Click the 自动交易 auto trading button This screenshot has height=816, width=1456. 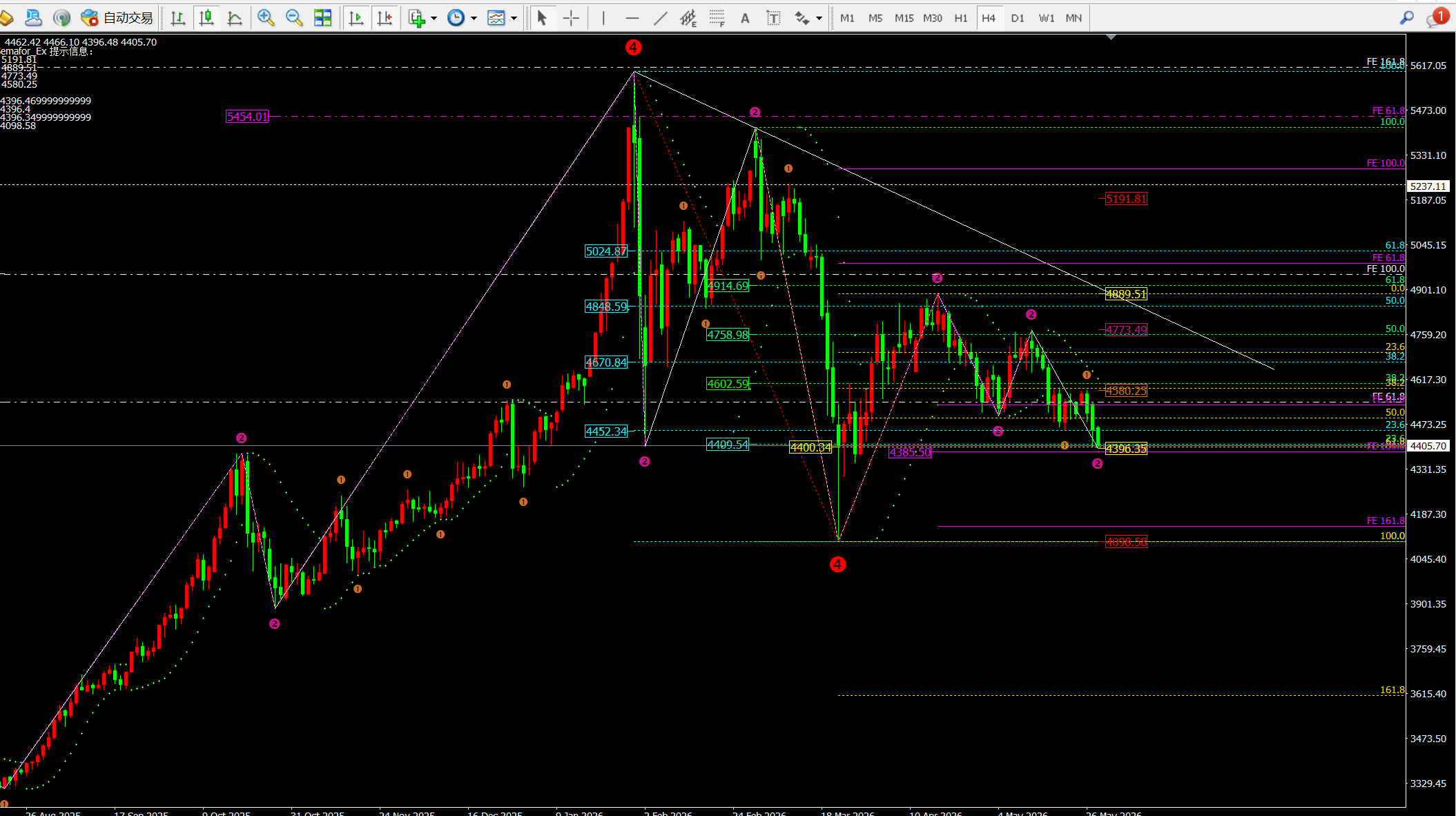pos(117,18)
